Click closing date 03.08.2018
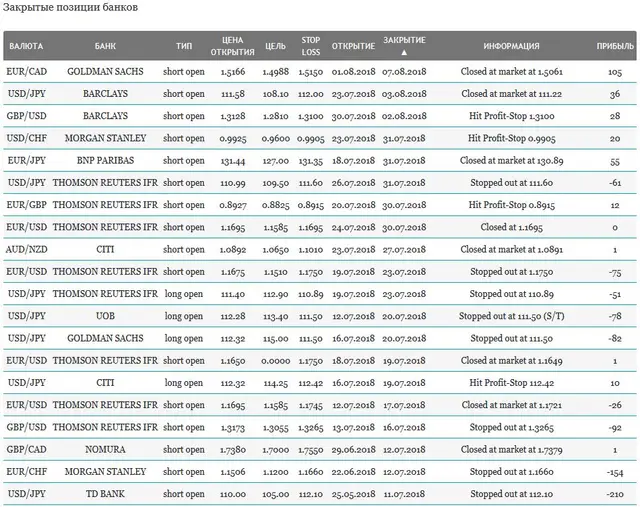This screenshot has width=640, height=507. (404, 94)
